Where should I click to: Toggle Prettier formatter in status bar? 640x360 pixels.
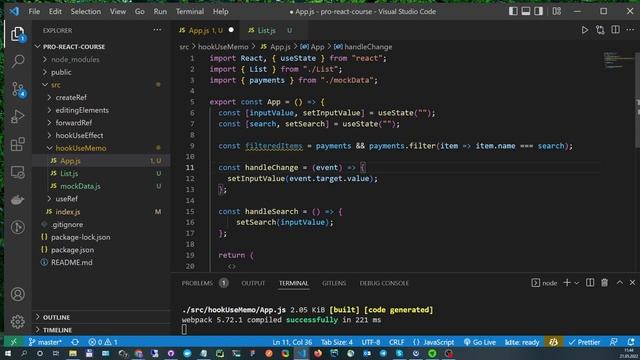point(584,342)
